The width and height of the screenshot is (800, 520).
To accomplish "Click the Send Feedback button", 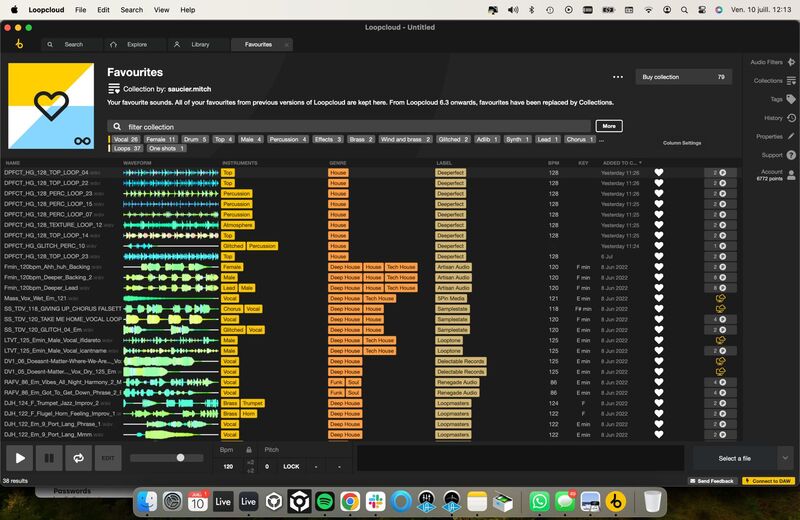I will [712, 481].
